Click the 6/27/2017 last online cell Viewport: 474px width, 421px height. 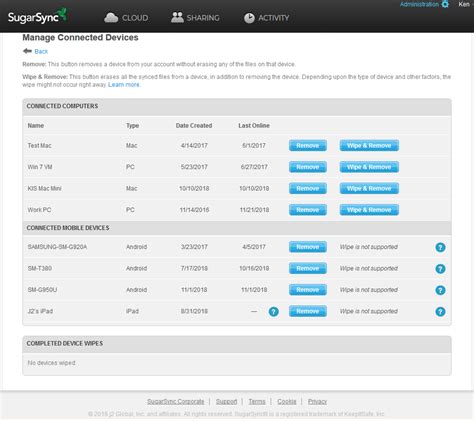point(254,167)
